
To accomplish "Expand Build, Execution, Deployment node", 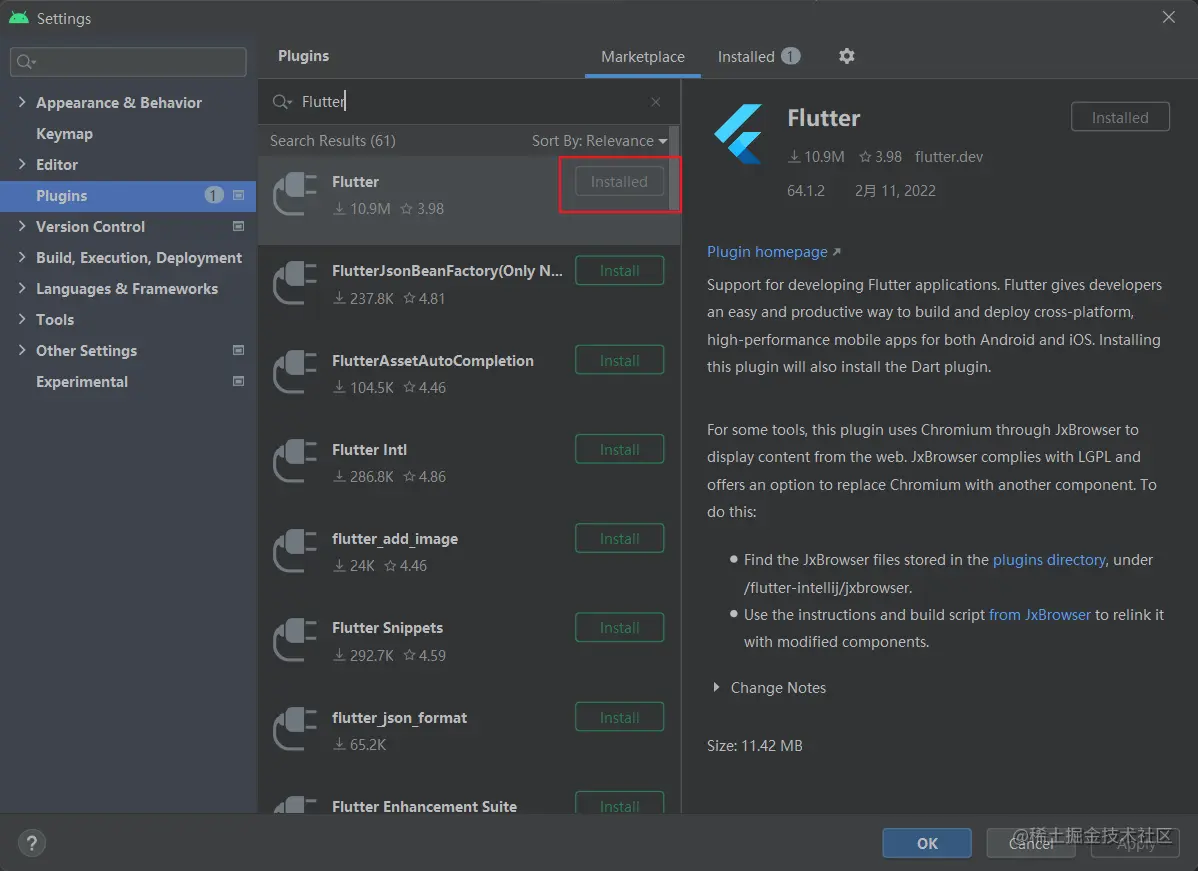I will (21, 257).
